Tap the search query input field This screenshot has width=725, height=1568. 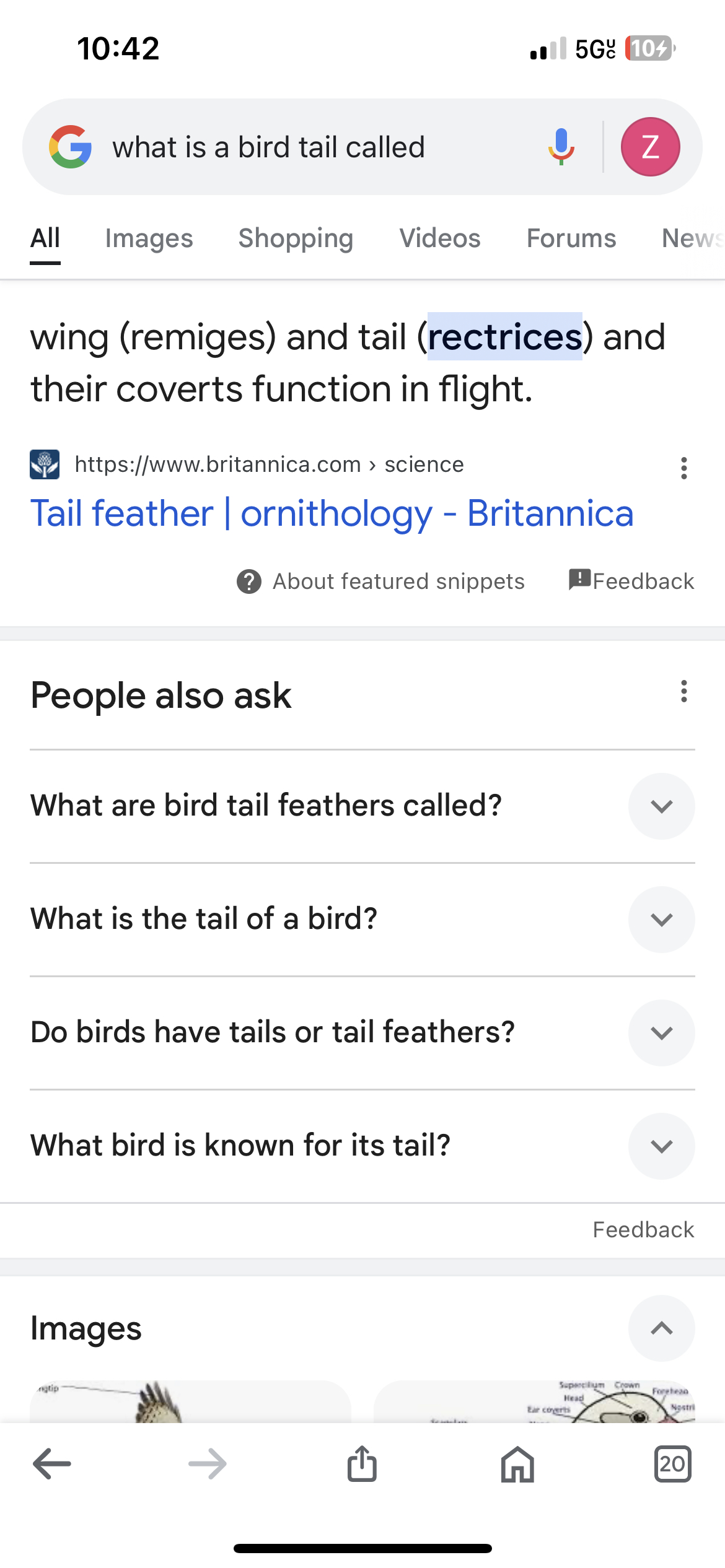coord(310,147)
